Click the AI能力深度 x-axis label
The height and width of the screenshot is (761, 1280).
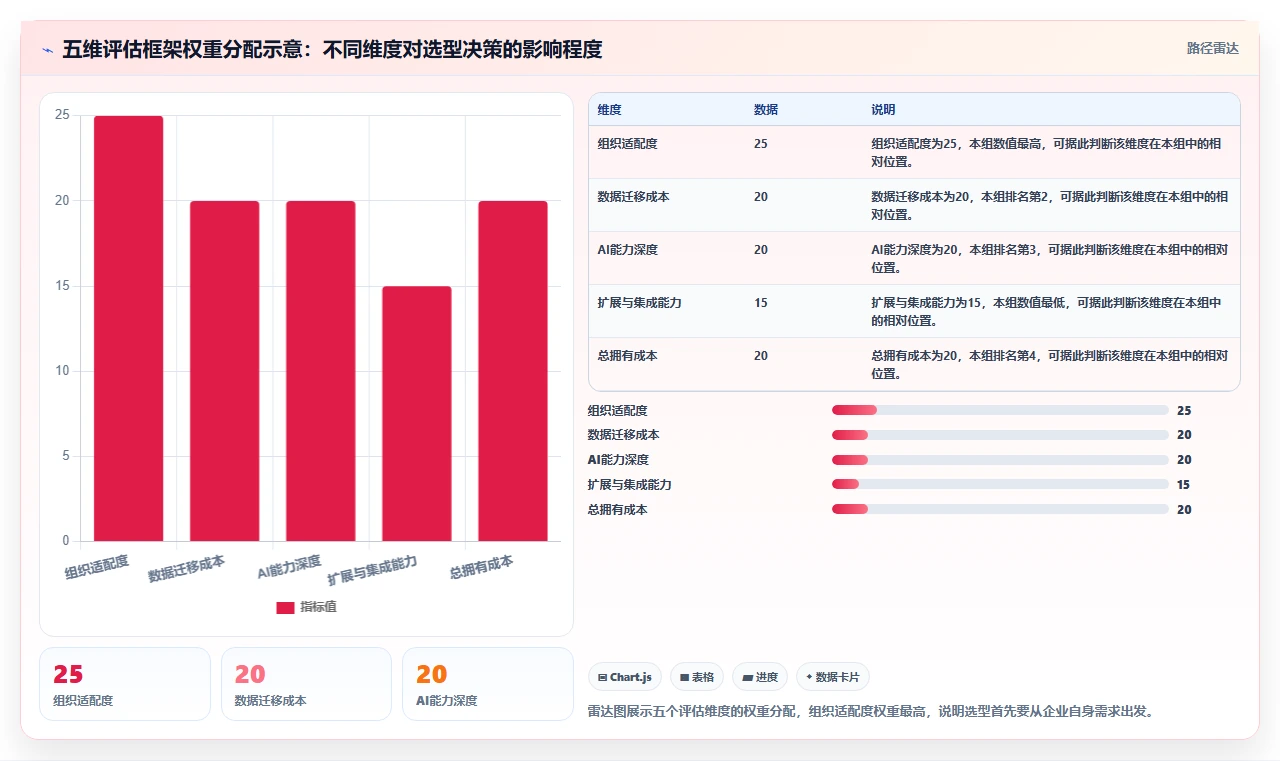(289, 567)
